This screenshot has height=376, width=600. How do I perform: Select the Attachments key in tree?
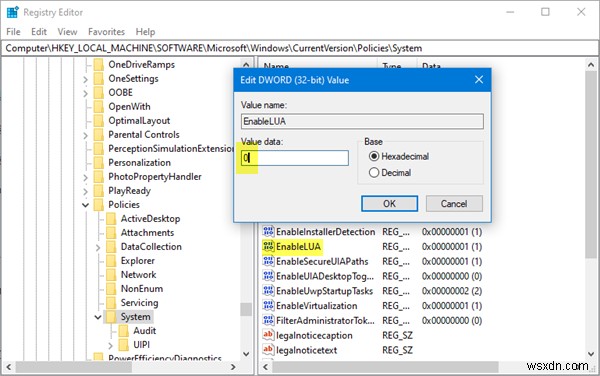click(147, 233)
